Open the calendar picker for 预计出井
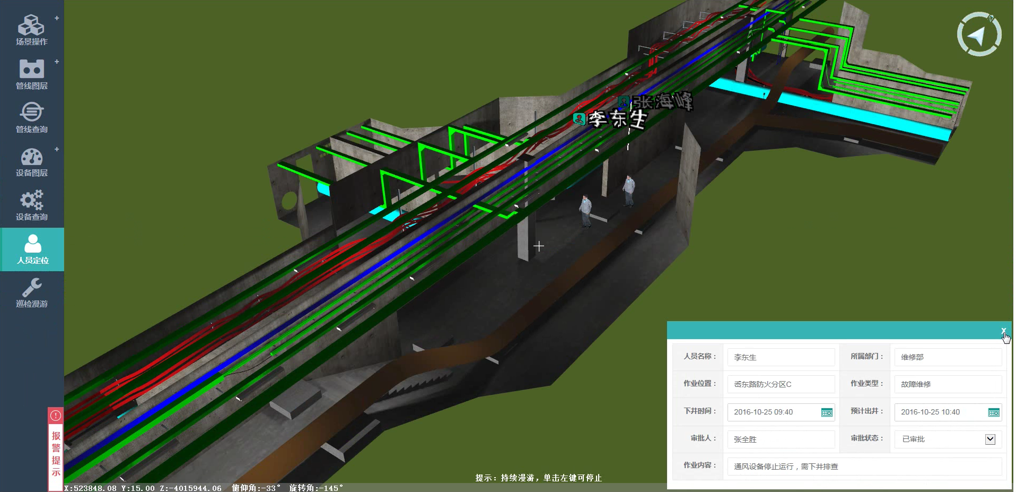The height and width of the screenshot is (492, 1016). [993, 412]
